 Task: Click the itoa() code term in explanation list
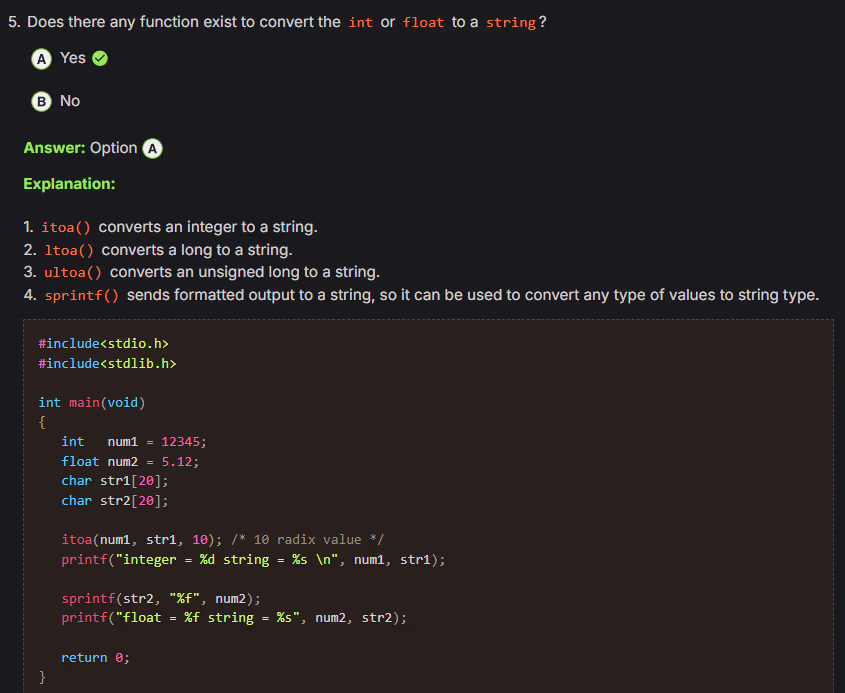[68, 228]
